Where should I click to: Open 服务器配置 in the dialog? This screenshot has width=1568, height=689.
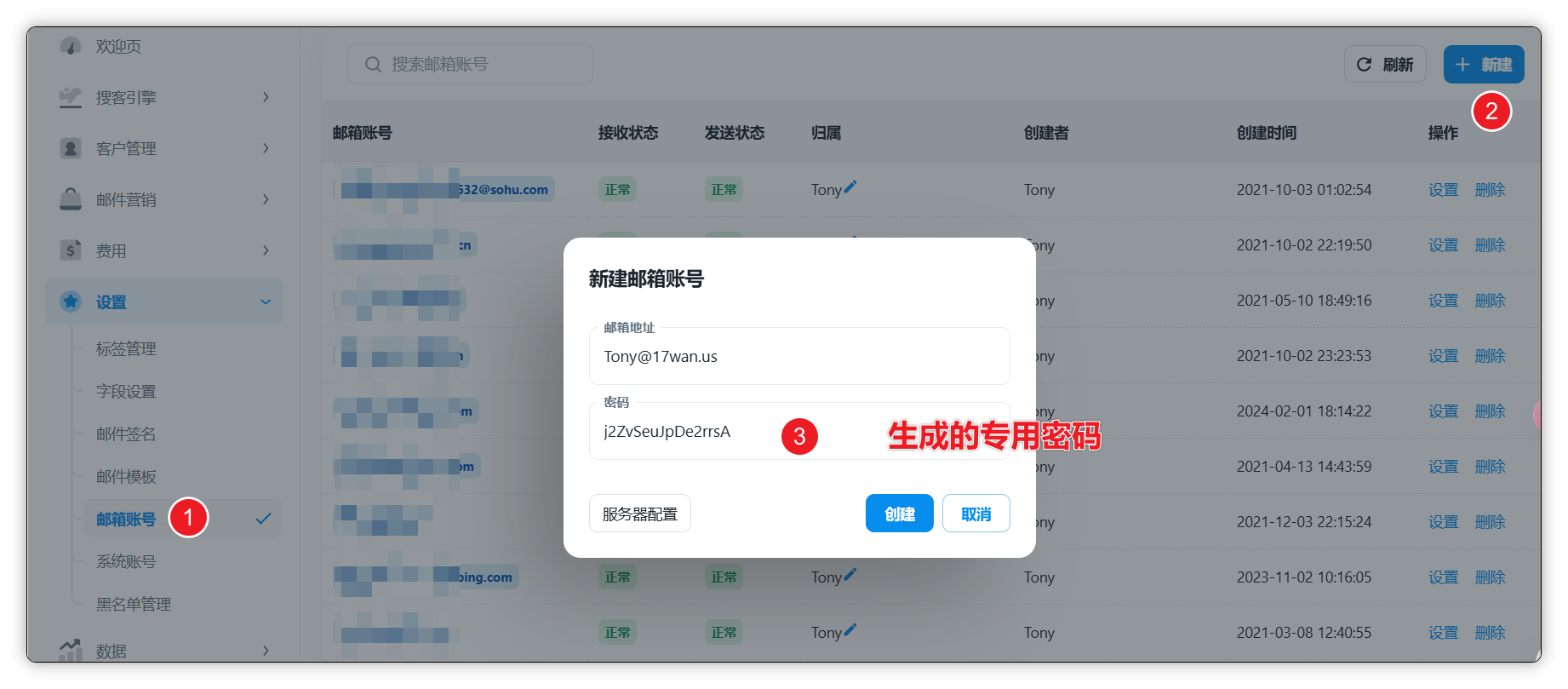pos(640,514)
